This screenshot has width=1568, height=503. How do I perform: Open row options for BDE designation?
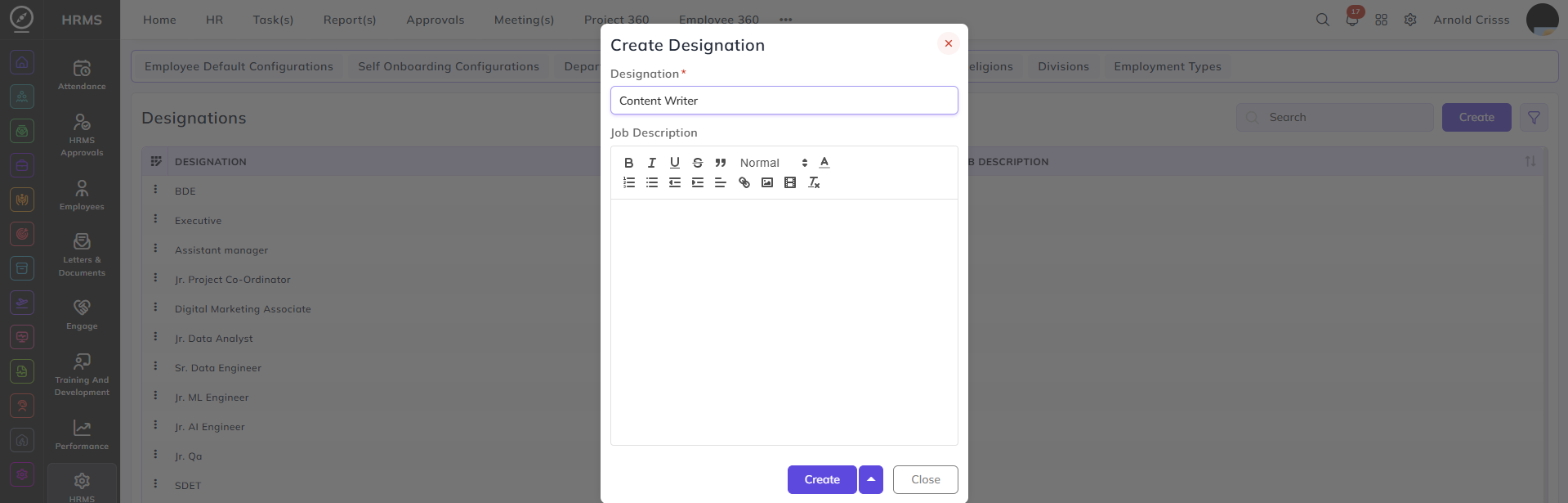click(155, 189)
